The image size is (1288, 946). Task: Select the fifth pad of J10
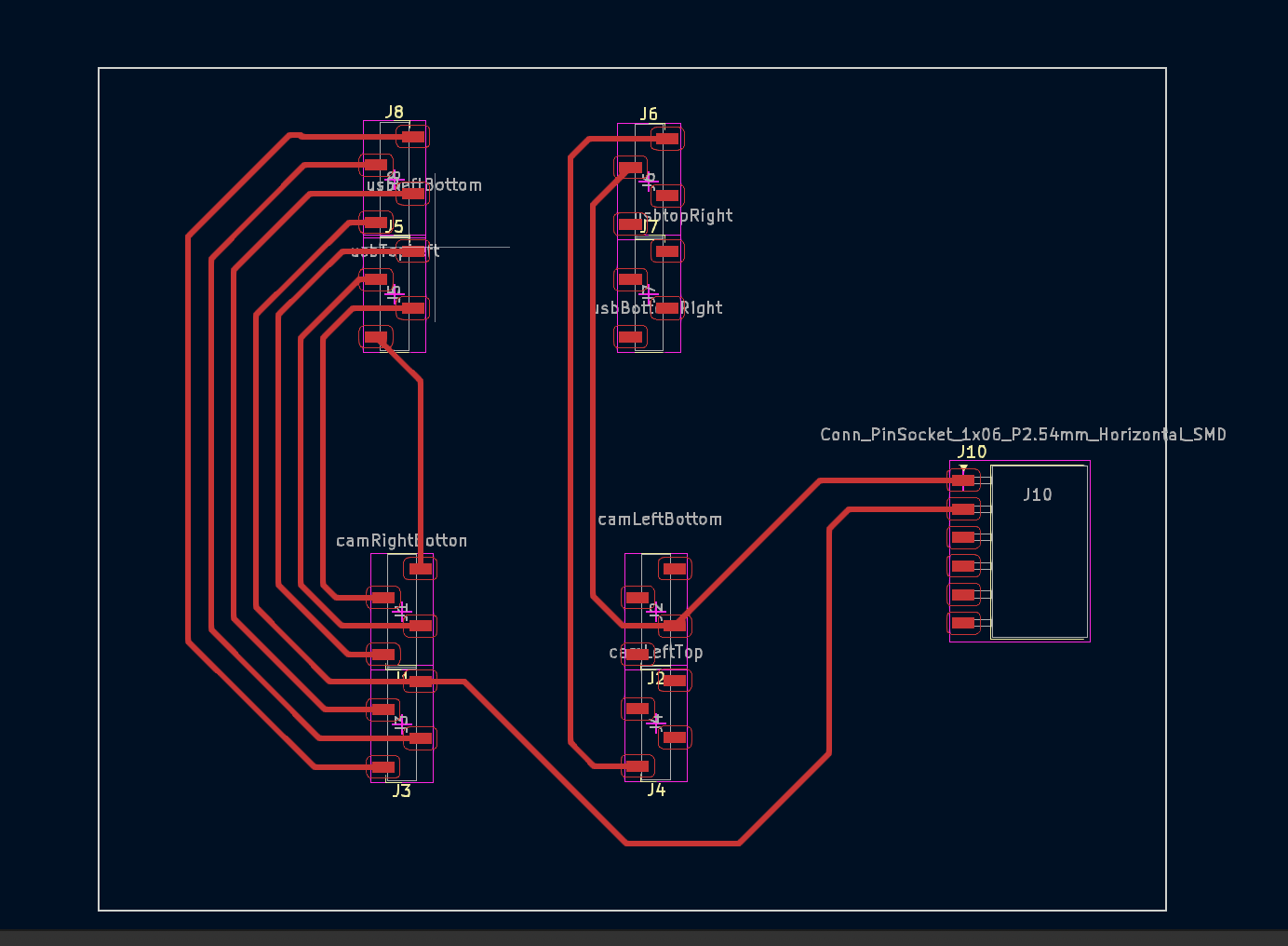pos(963,595)
